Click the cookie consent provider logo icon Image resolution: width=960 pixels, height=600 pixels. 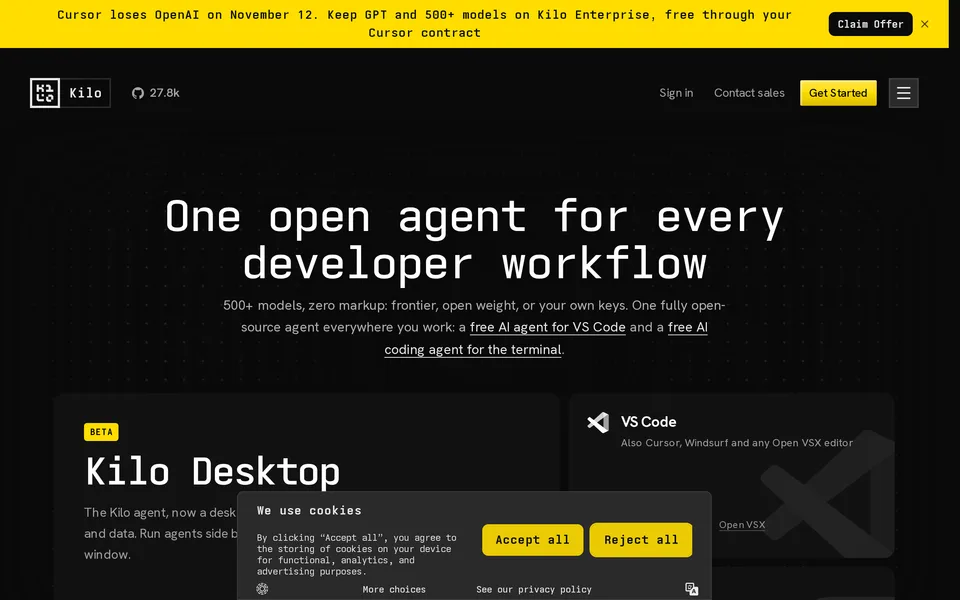[263, 589]
